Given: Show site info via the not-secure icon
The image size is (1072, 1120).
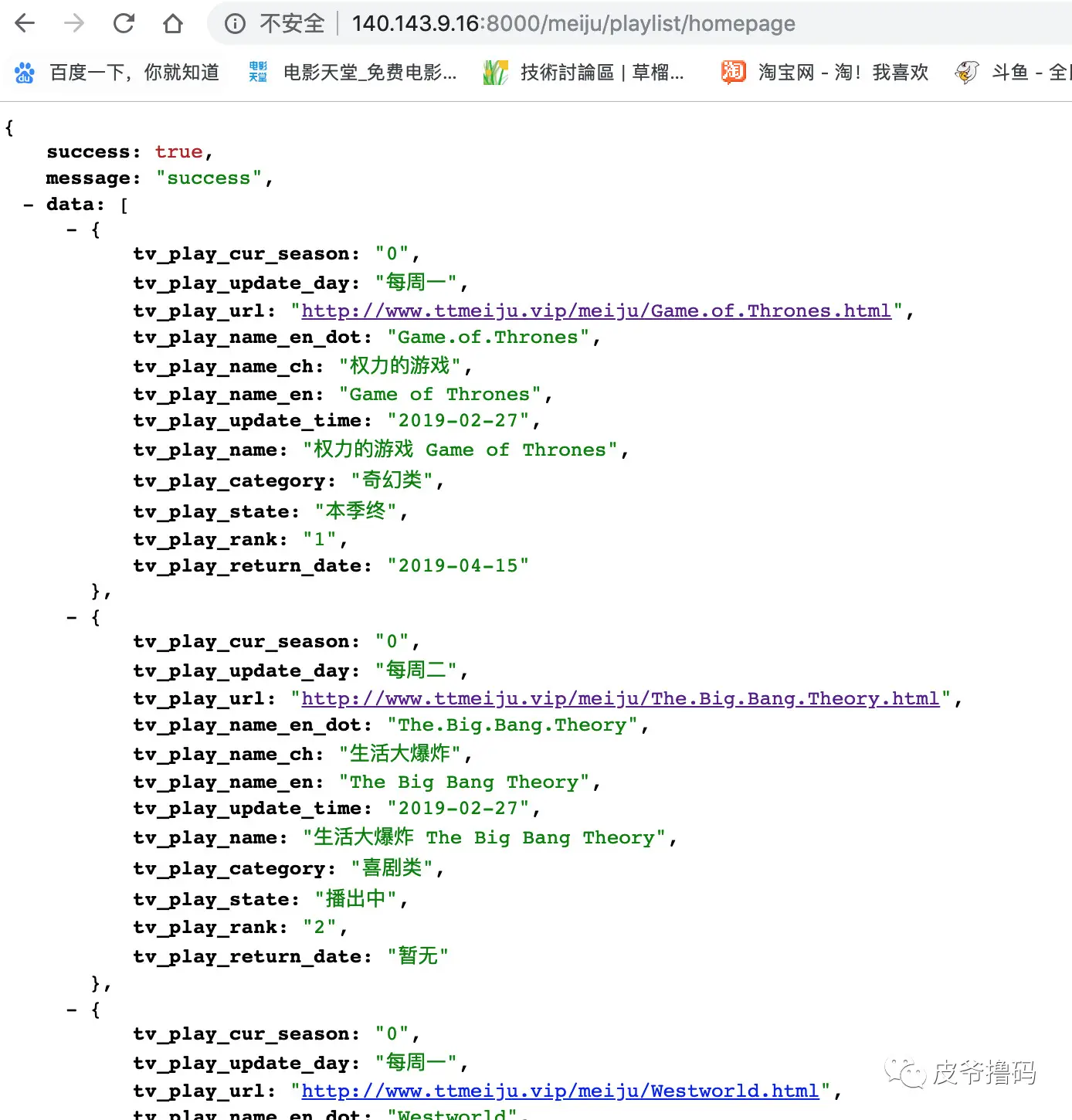Looking at the screenshot, I should [x=235, y=24].
